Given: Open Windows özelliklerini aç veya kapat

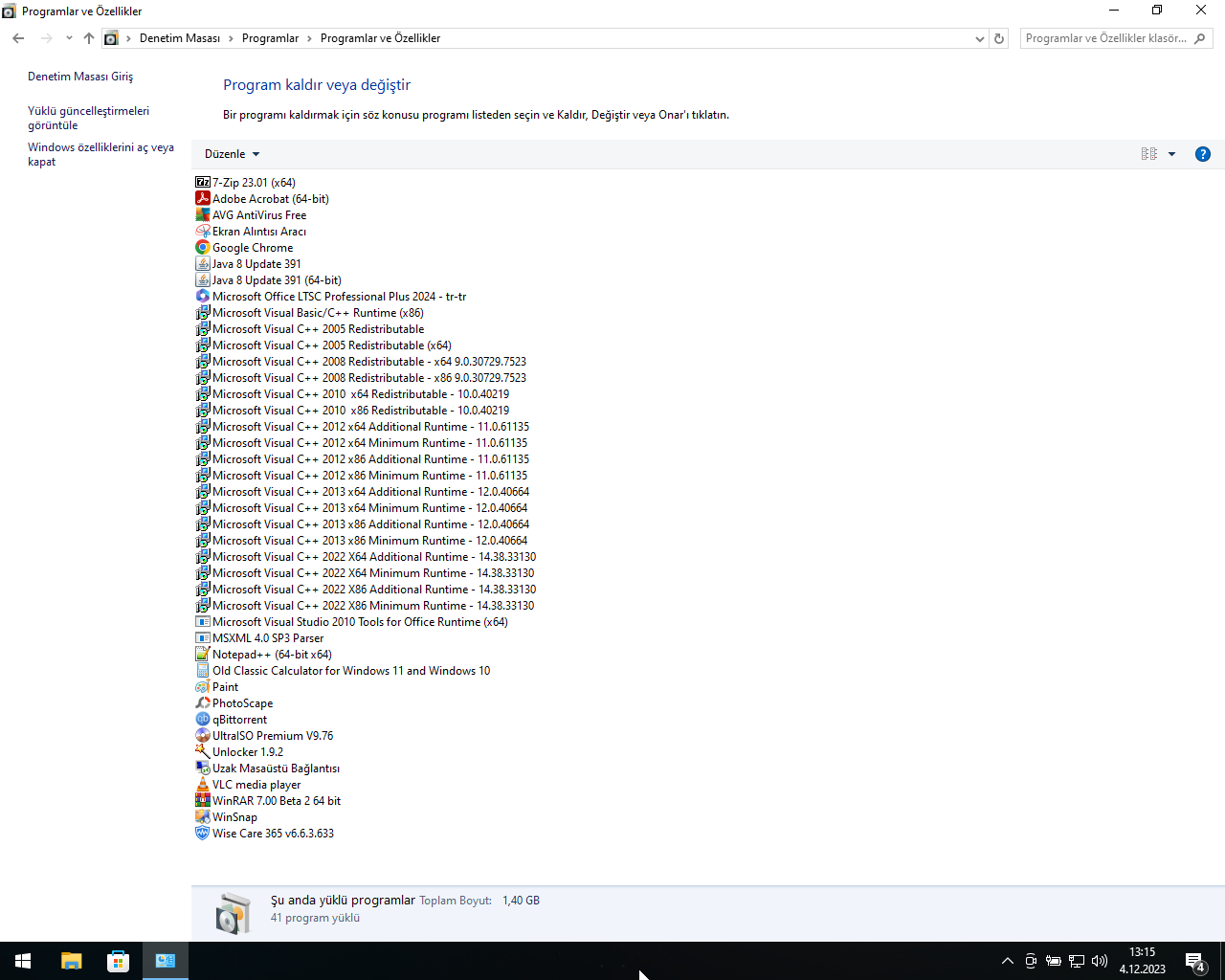Looking at the screenshot, I should pyautogui.click(x=100, y=154).
